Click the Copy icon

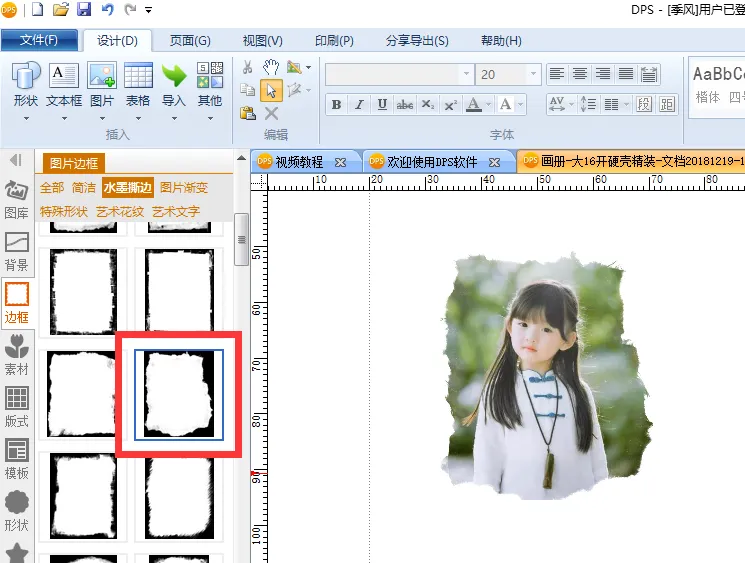247,89
